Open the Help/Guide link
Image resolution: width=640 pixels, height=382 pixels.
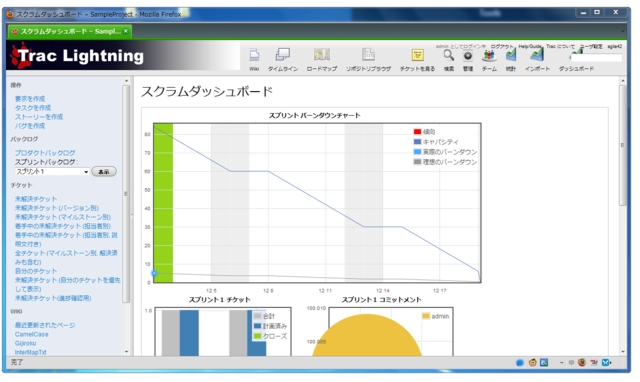(530, 47)
